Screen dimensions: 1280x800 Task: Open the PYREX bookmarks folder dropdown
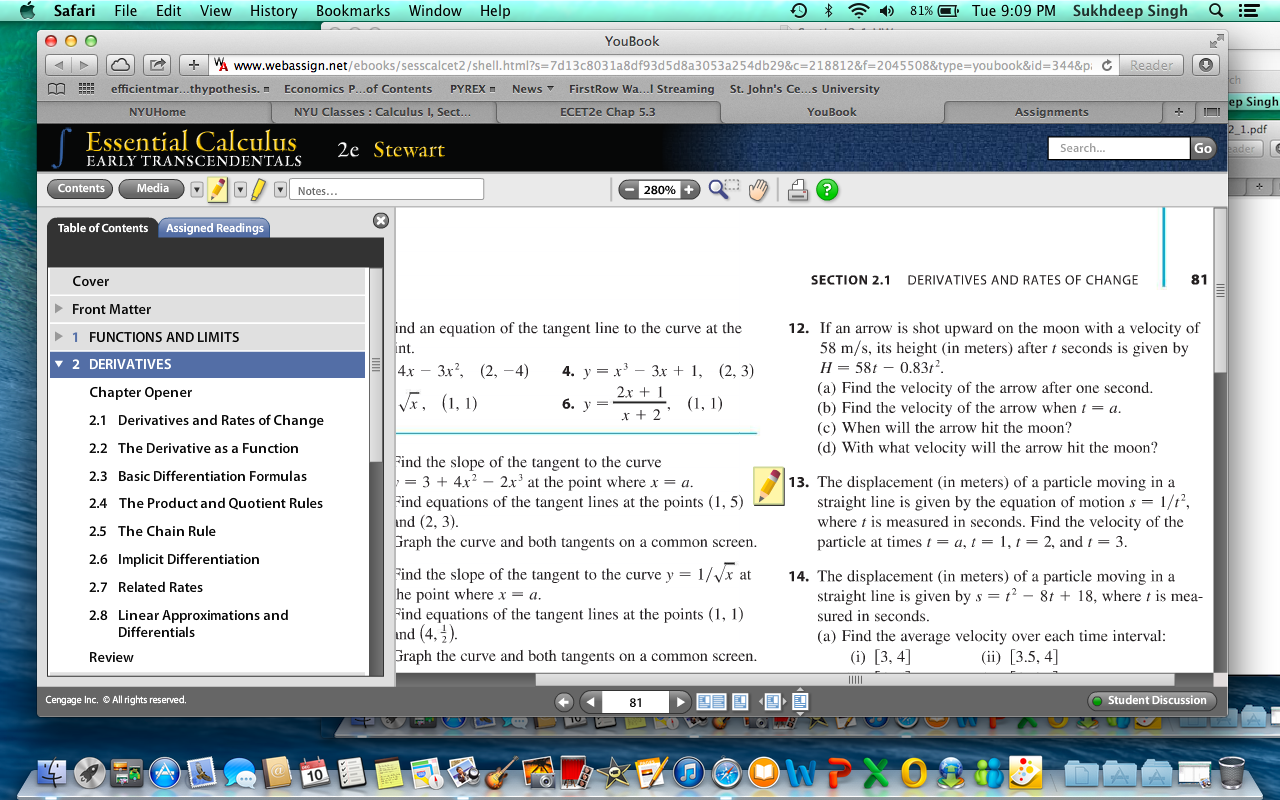473,89
